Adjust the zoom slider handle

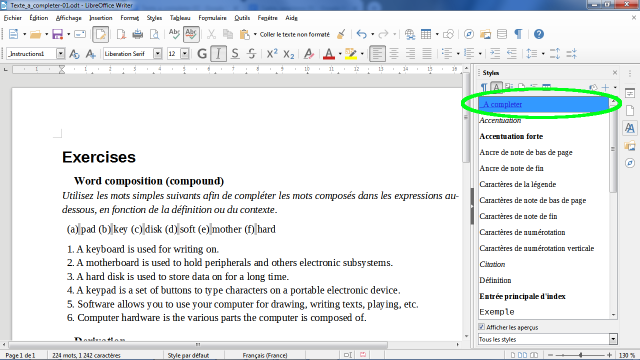(x=580, y=355)
